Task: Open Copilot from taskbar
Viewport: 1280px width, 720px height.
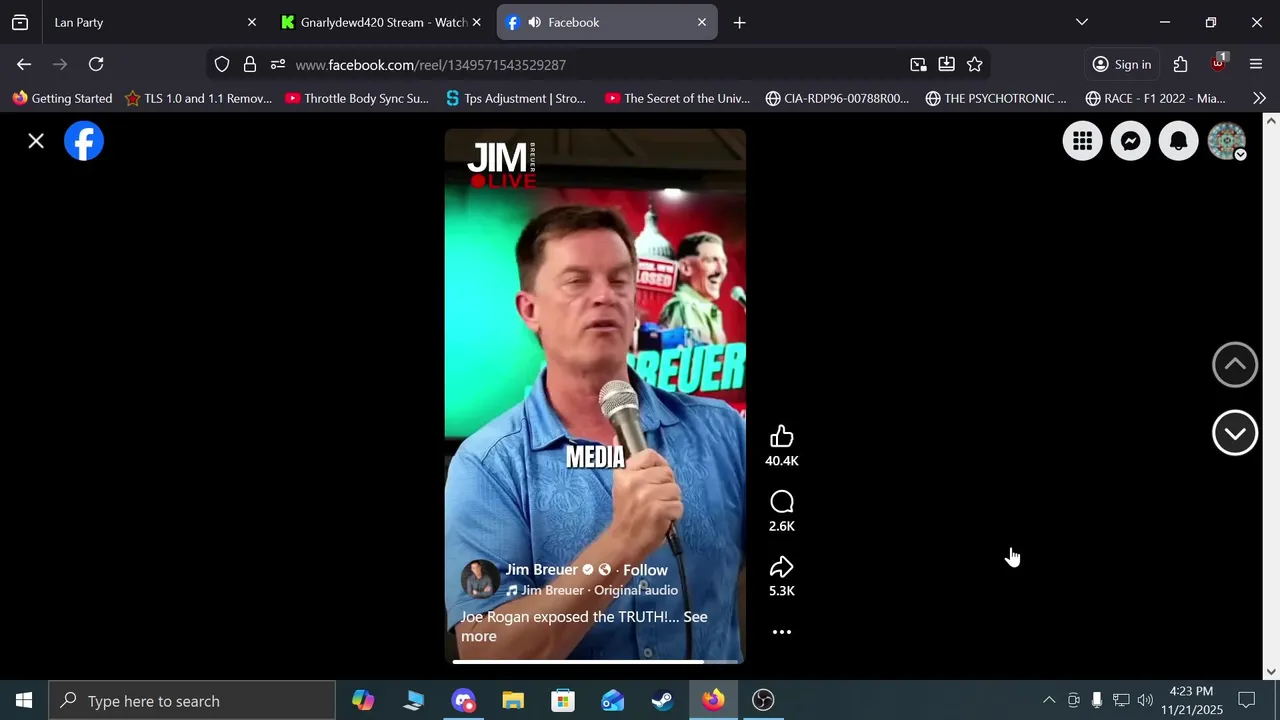Action: coord(363,700)
